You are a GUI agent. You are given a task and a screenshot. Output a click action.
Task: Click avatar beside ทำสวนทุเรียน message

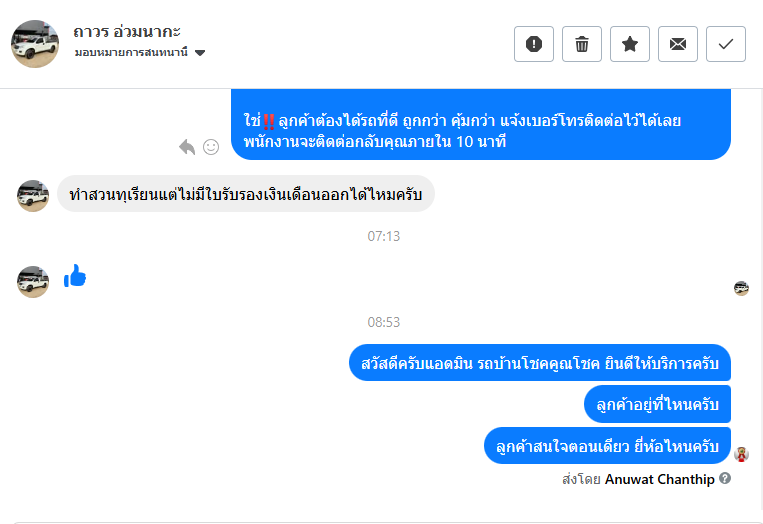[x=33, y=195]
